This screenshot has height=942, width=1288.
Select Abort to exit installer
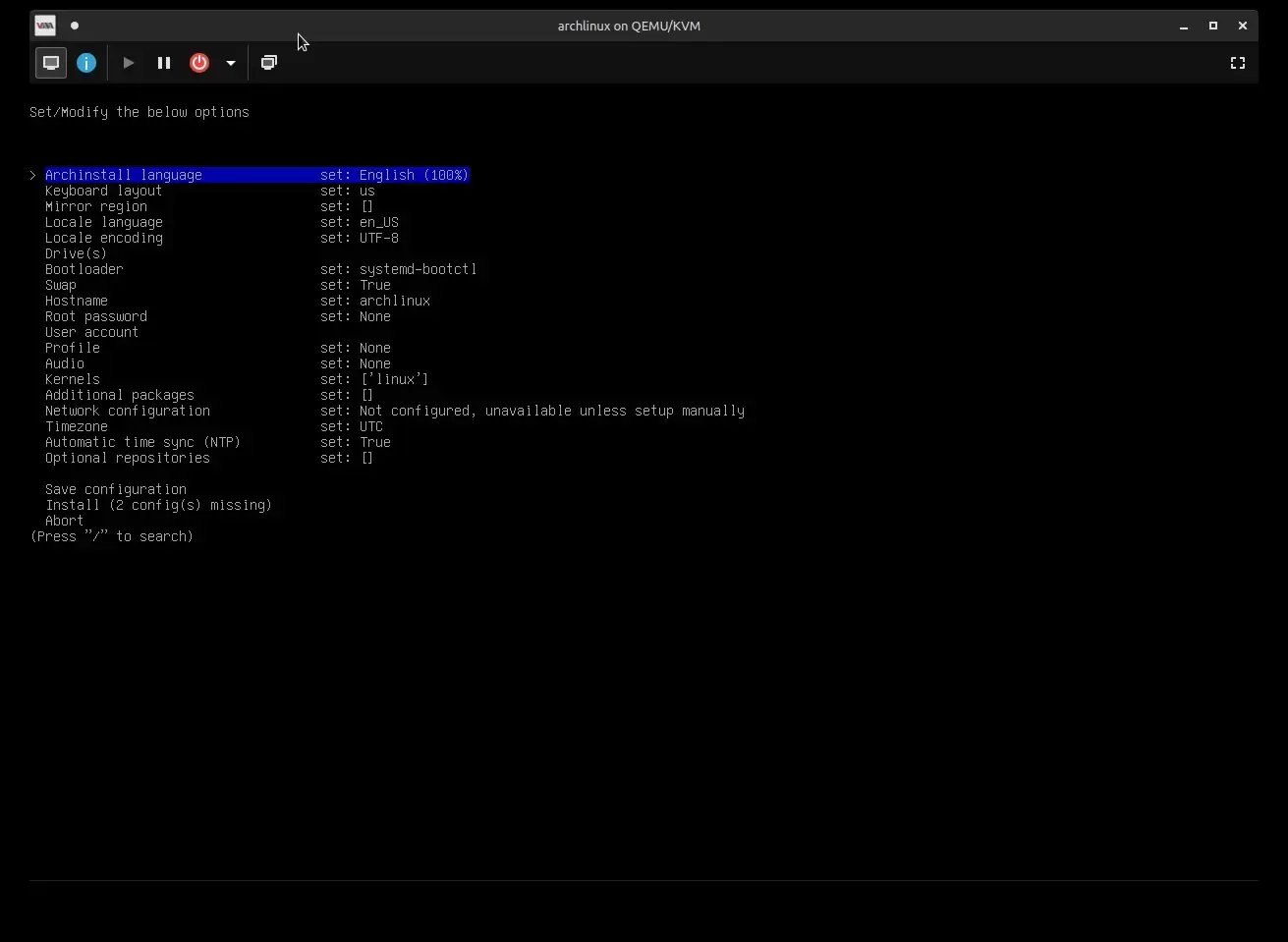[64, 521]
